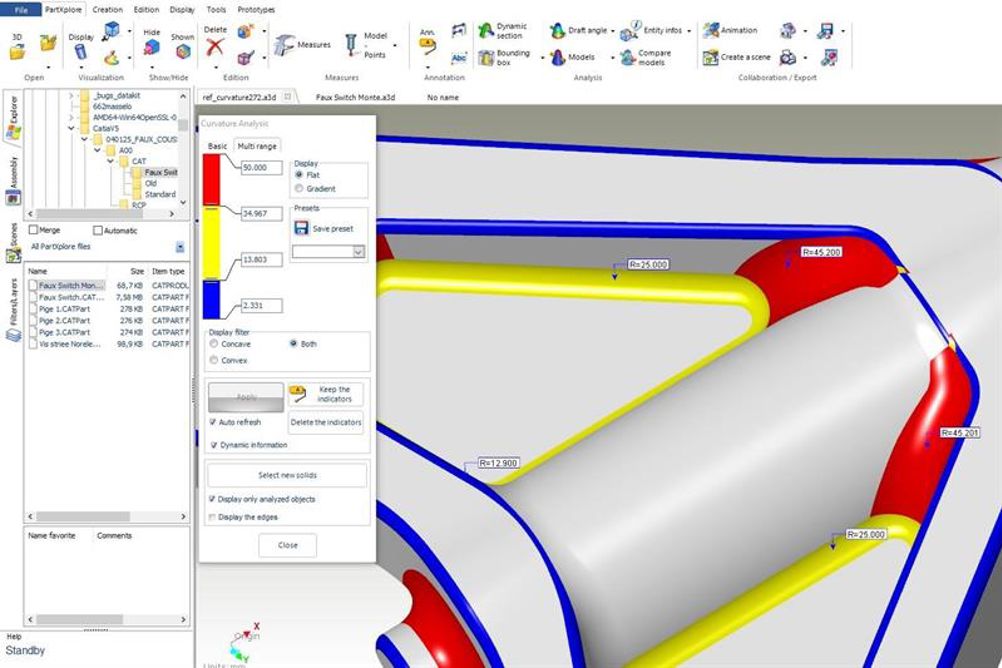Click the yellow curvature range swatch
Image resolution: width=1002 pixels, height=668 pixels.
tap(212, 243)
